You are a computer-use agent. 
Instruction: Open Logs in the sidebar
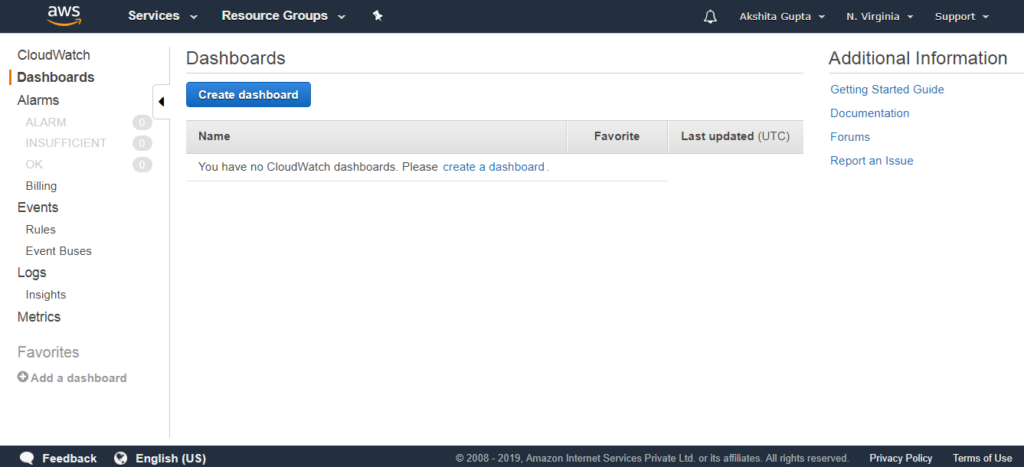pyautogui.click(x=31, y=272)
